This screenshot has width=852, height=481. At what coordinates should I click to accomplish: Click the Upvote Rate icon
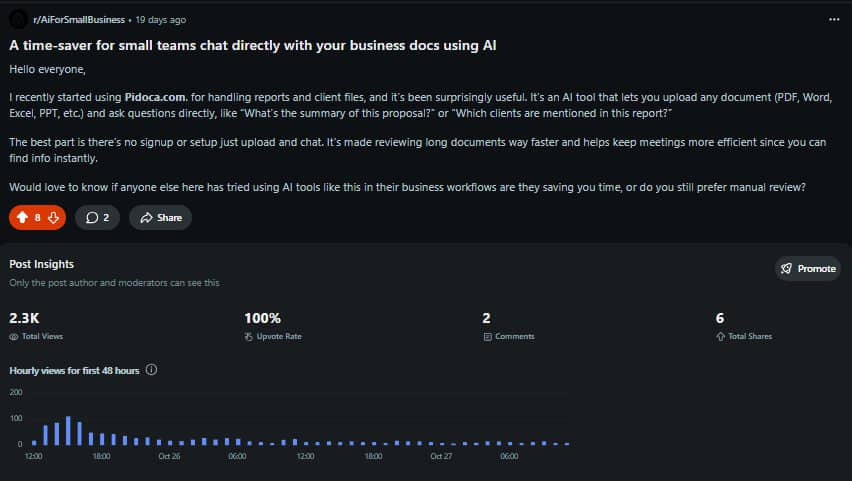(249, 337)
